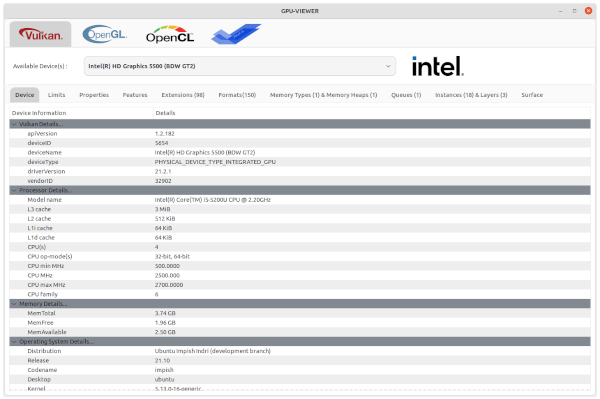Click the Intel vendor logo

coord(438,66)
